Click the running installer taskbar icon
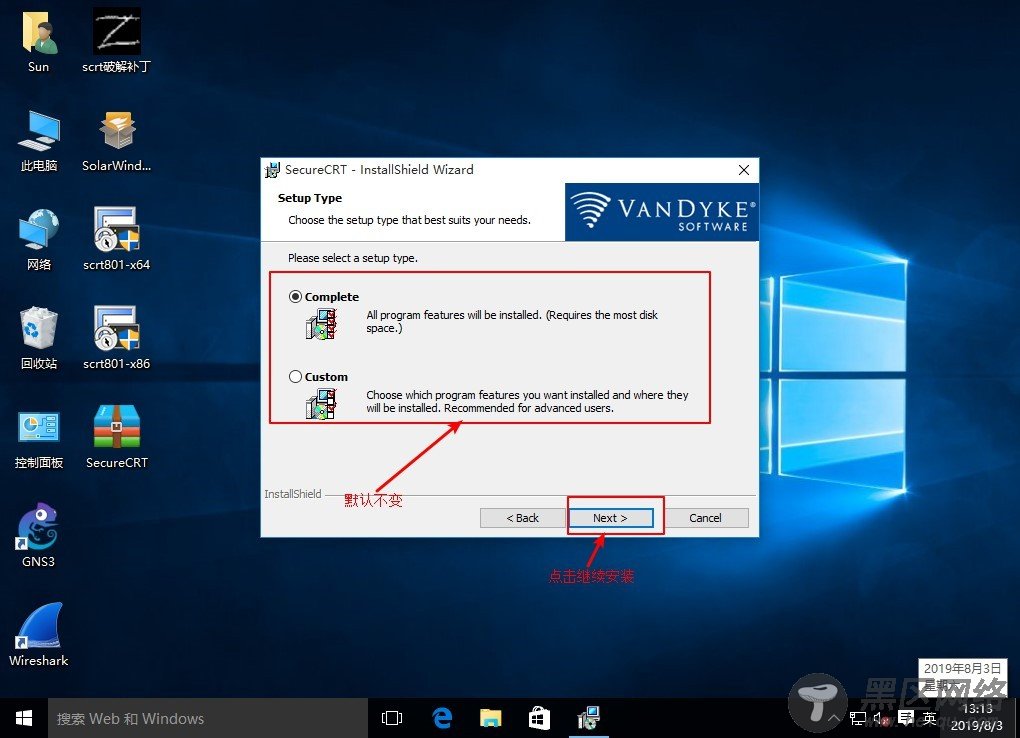 pos(589,718)
